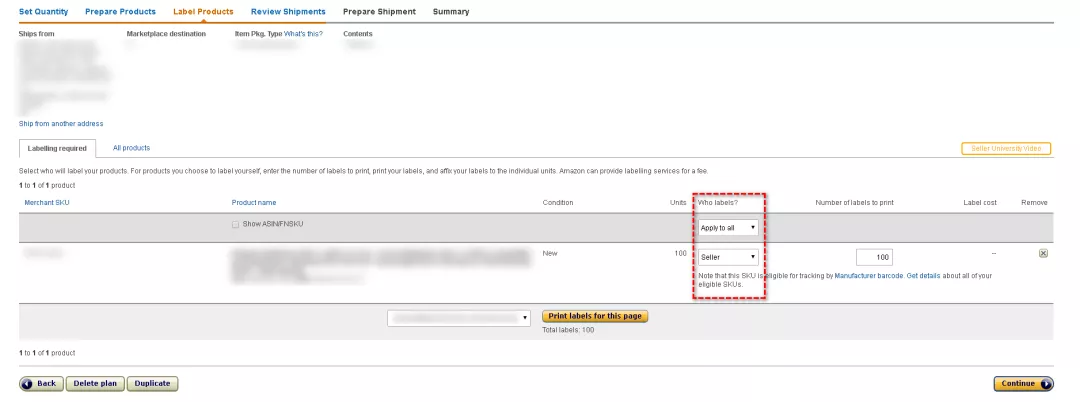Image resolution: width=1080 pixels, height=402 pixels.
Task: Focus the number of labels input field
Action: tap(875, 257)
